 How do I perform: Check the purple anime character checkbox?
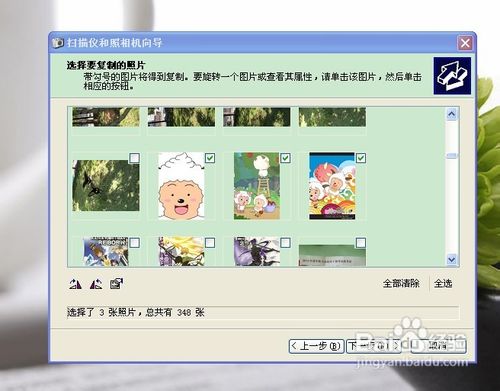[285, 243]
